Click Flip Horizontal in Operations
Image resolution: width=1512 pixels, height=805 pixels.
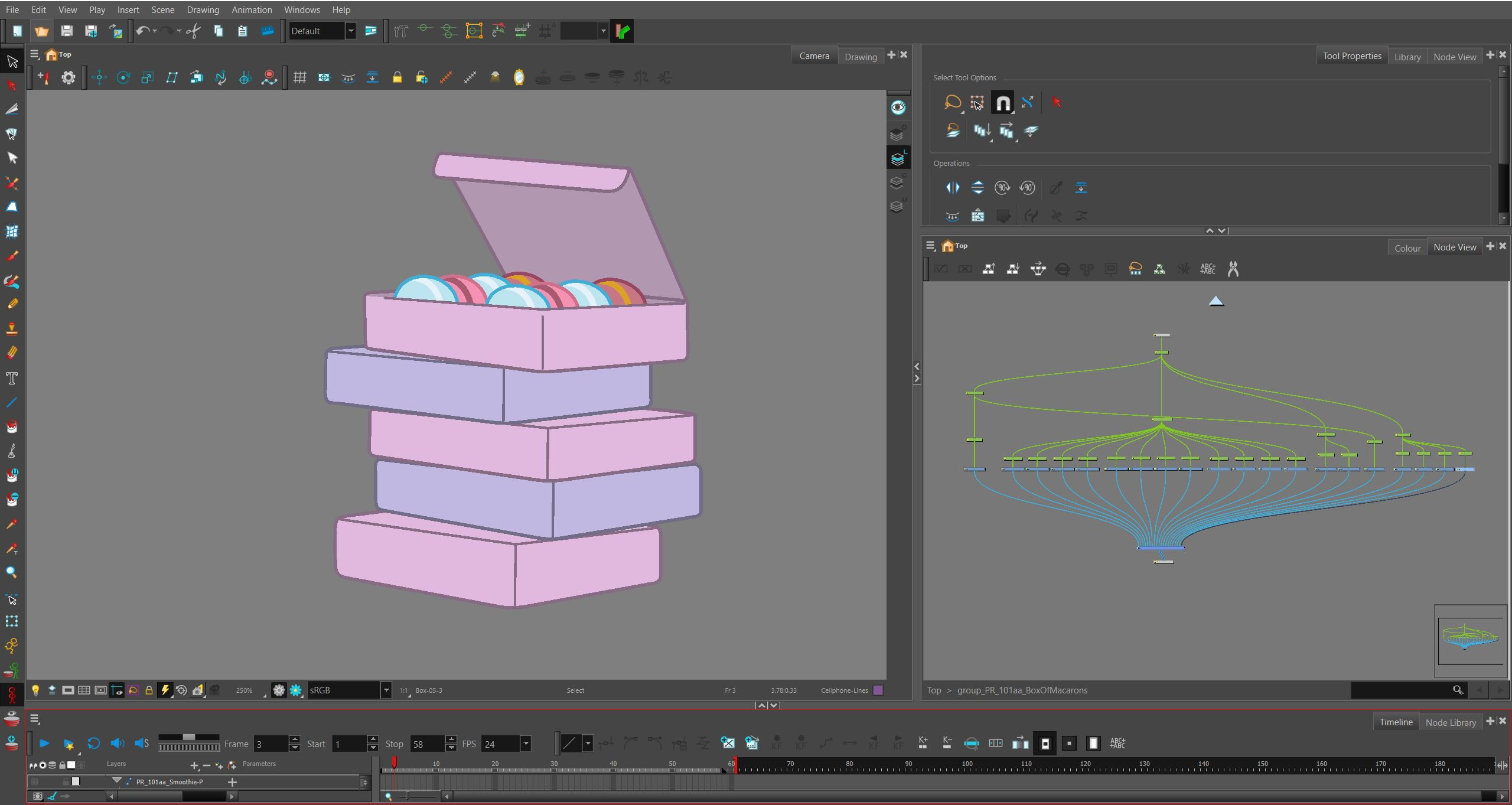click(952, 188)
